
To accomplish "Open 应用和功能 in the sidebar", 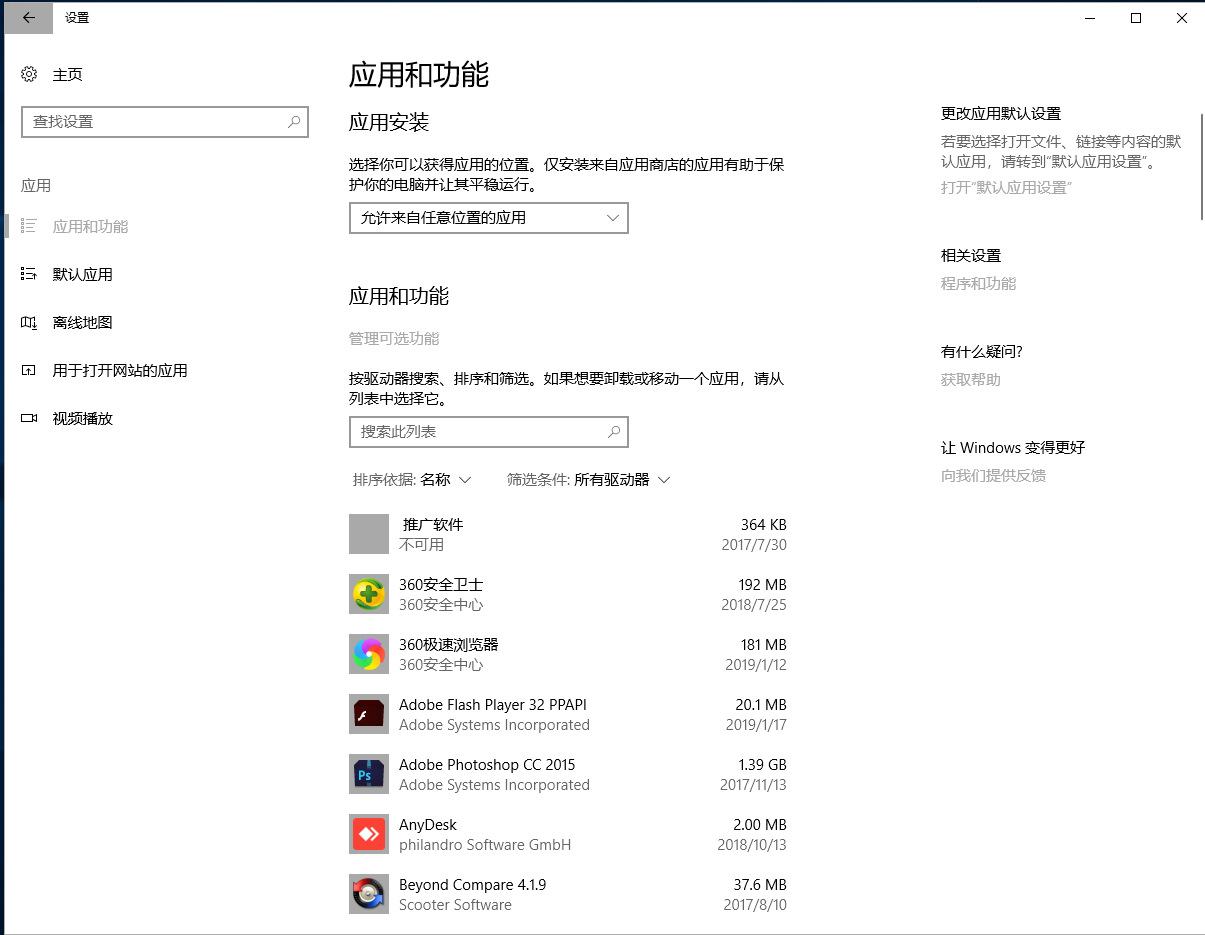I will point(90,226).
